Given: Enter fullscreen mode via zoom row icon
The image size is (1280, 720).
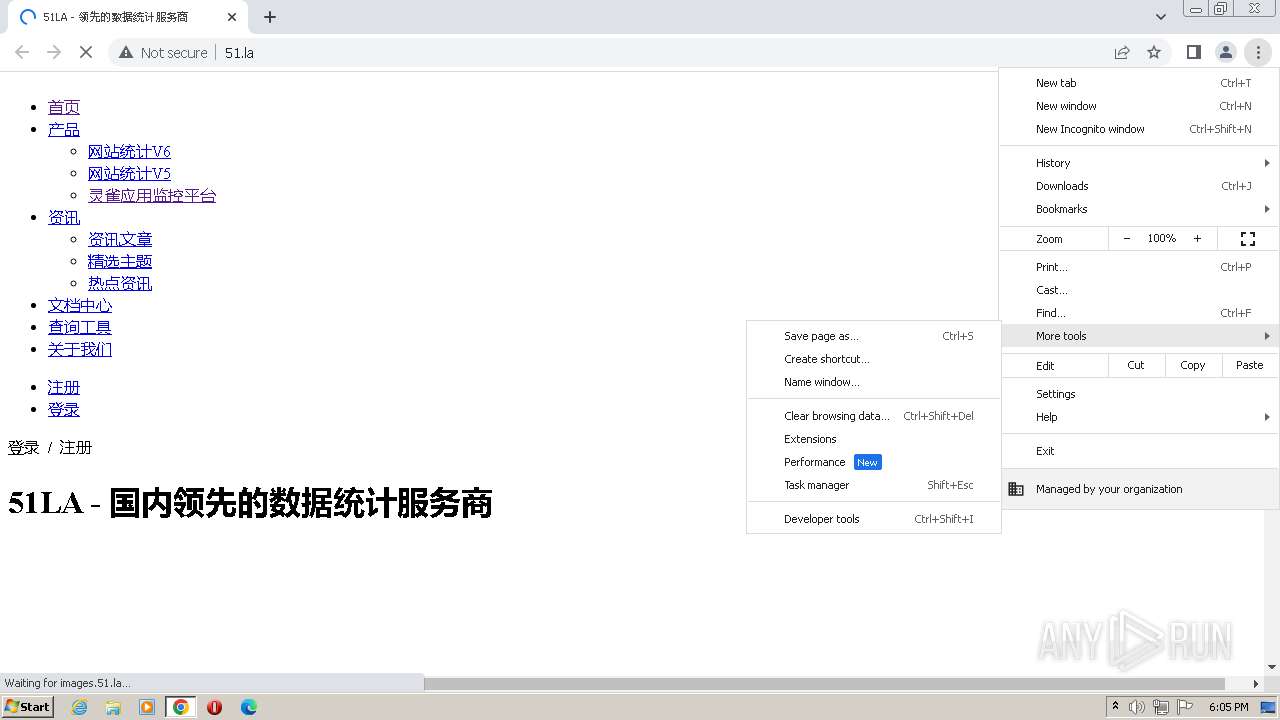Looking at the screenshot, I should point(1248,239).
